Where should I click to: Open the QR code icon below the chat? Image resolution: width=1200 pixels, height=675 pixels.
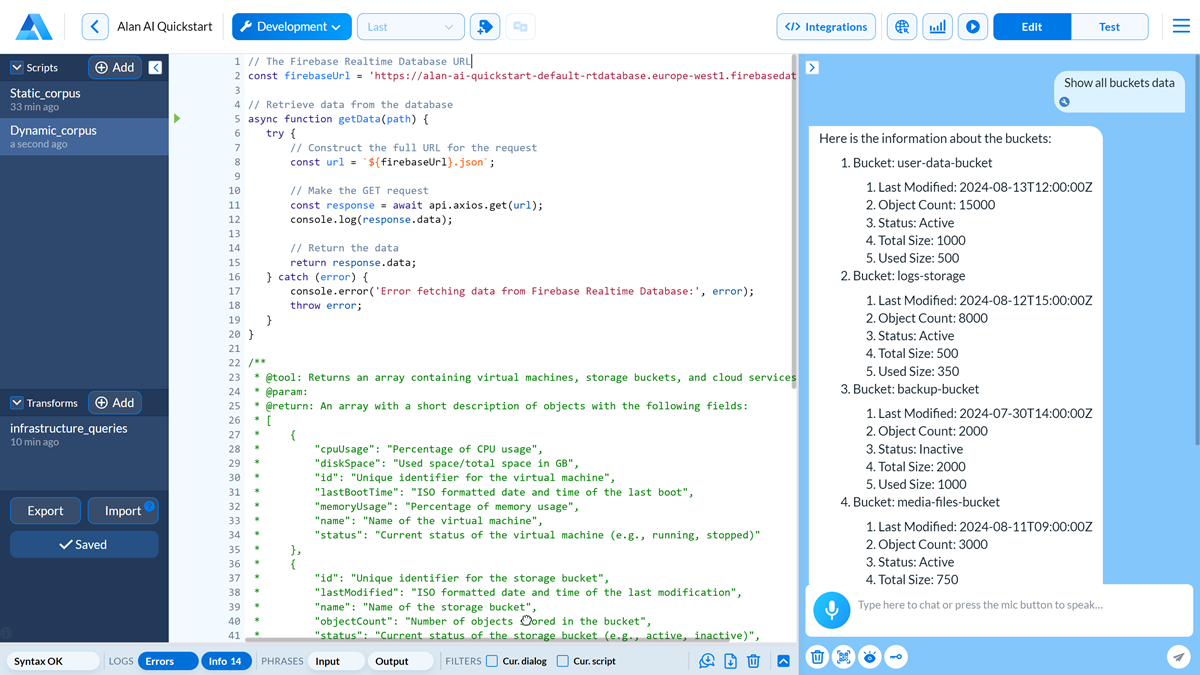(x=843, y=657)
